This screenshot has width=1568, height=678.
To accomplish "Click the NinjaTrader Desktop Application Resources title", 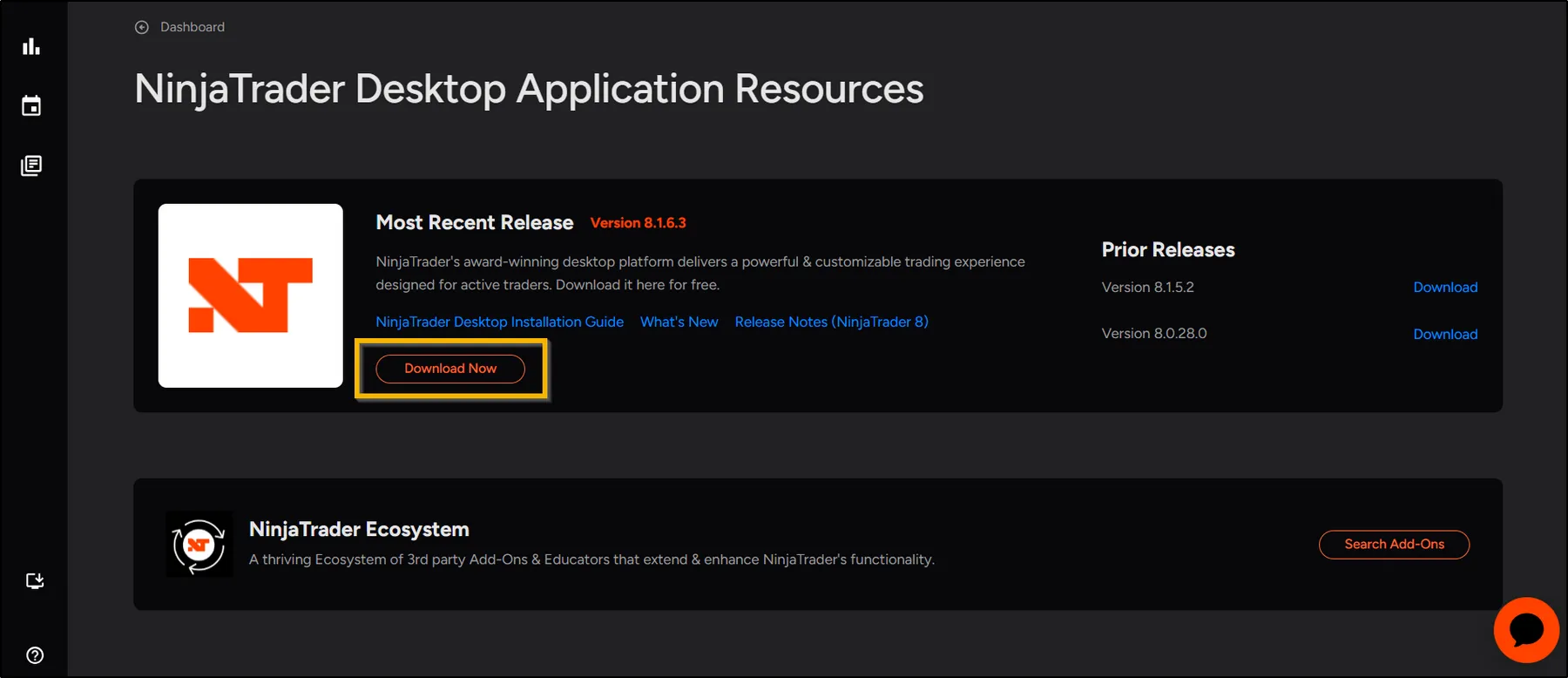I will [529, 89].
